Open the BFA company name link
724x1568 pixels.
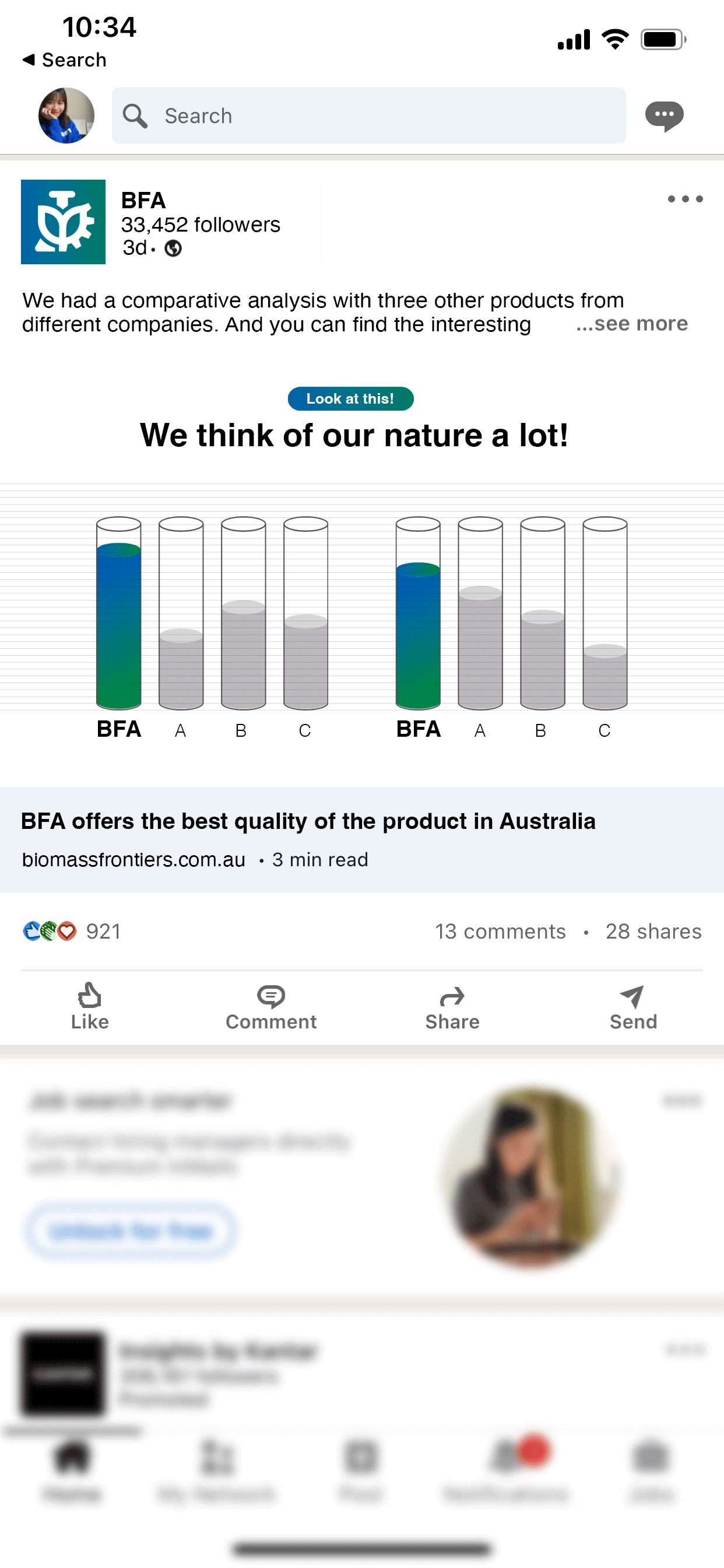[x=143, y=200]
